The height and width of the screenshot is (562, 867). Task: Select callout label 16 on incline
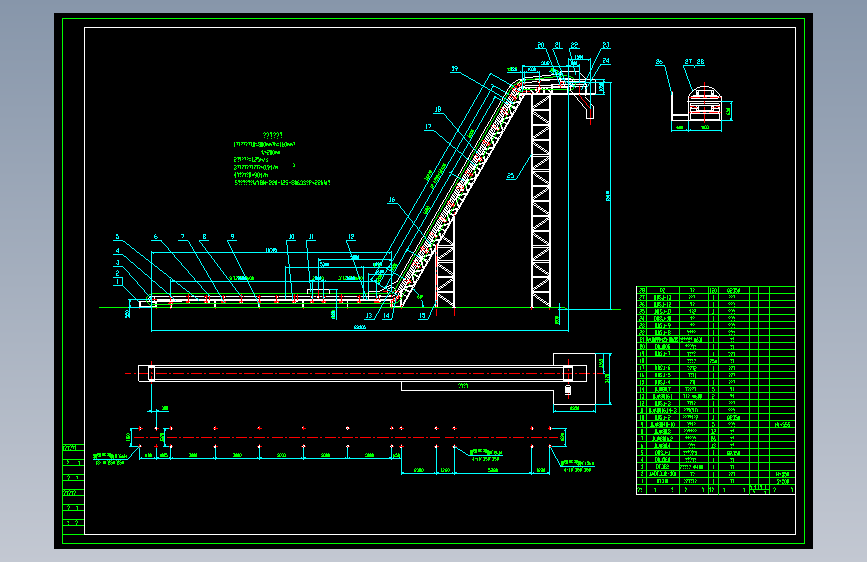[392, 200]
